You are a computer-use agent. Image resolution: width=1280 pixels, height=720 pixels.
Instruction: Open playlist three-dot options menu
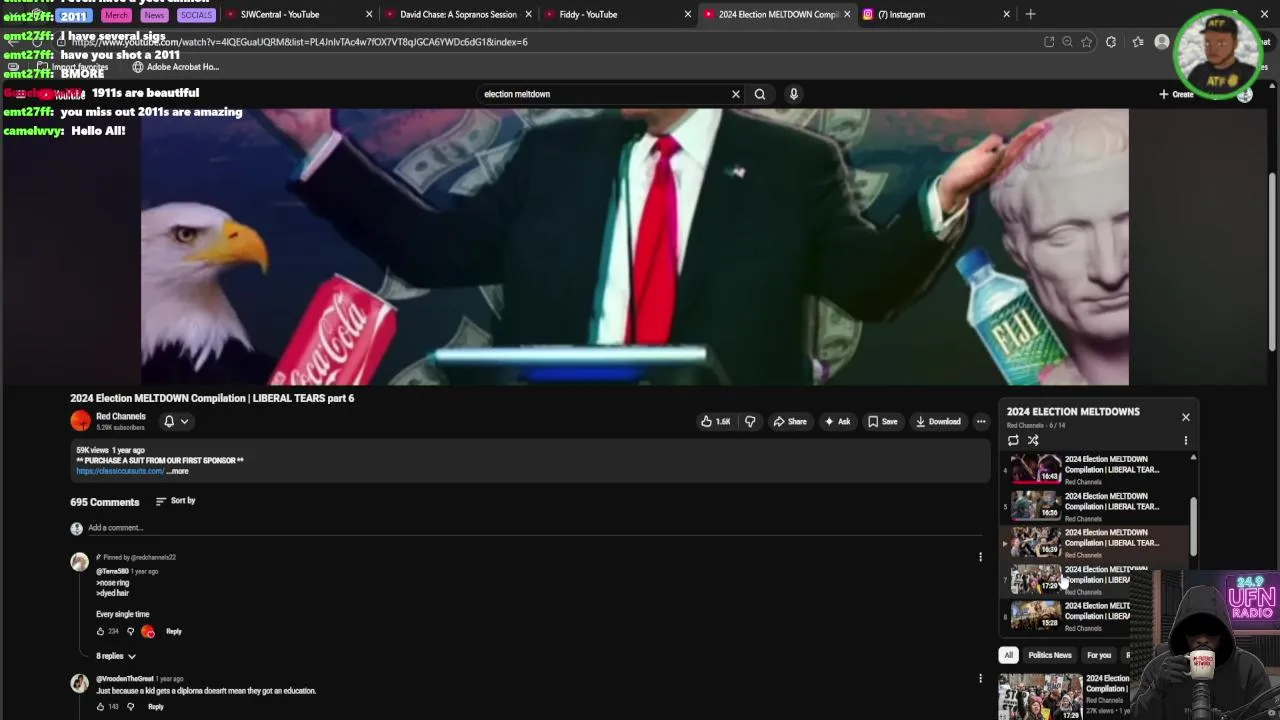[x=1186, y=440]
